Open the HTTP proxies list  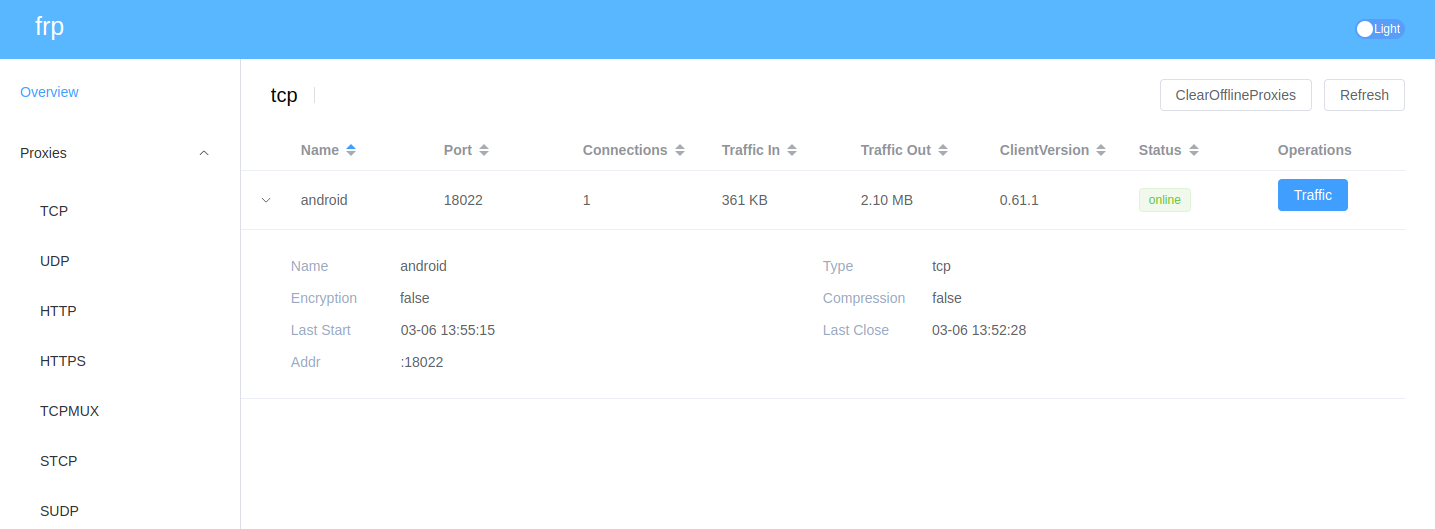58,311
